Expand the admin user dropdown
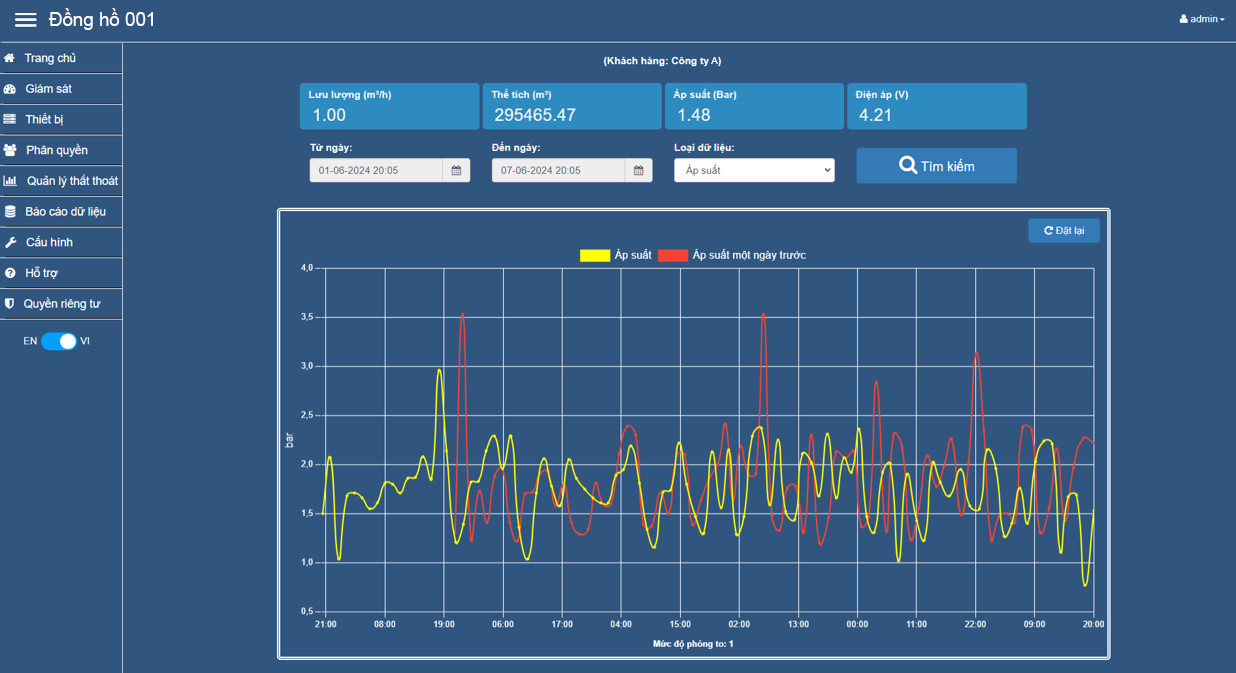 click(x=1202, y=19)
